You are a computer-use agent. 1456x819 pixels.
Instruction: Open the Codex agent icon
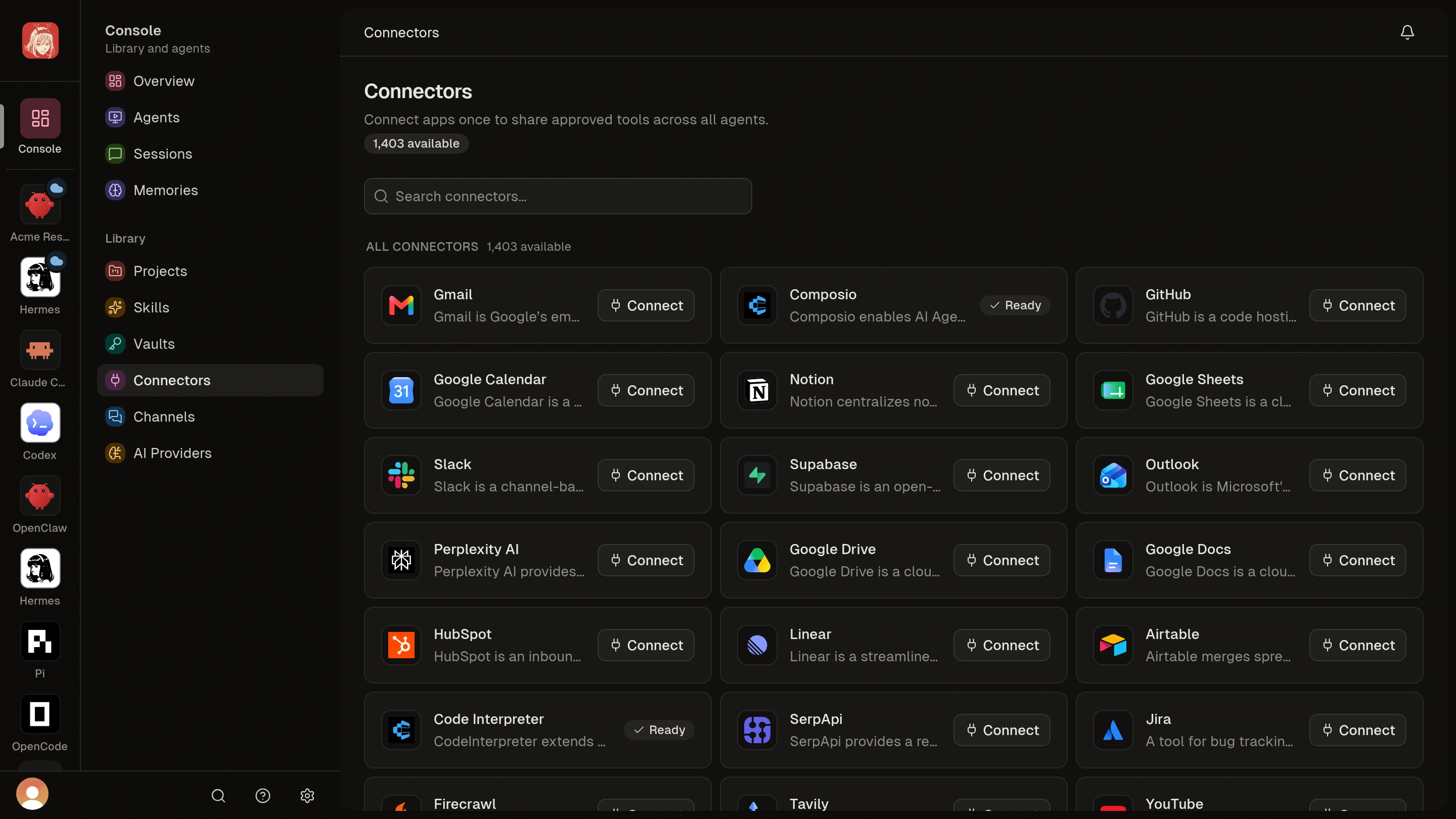click(x=39, y=423)
